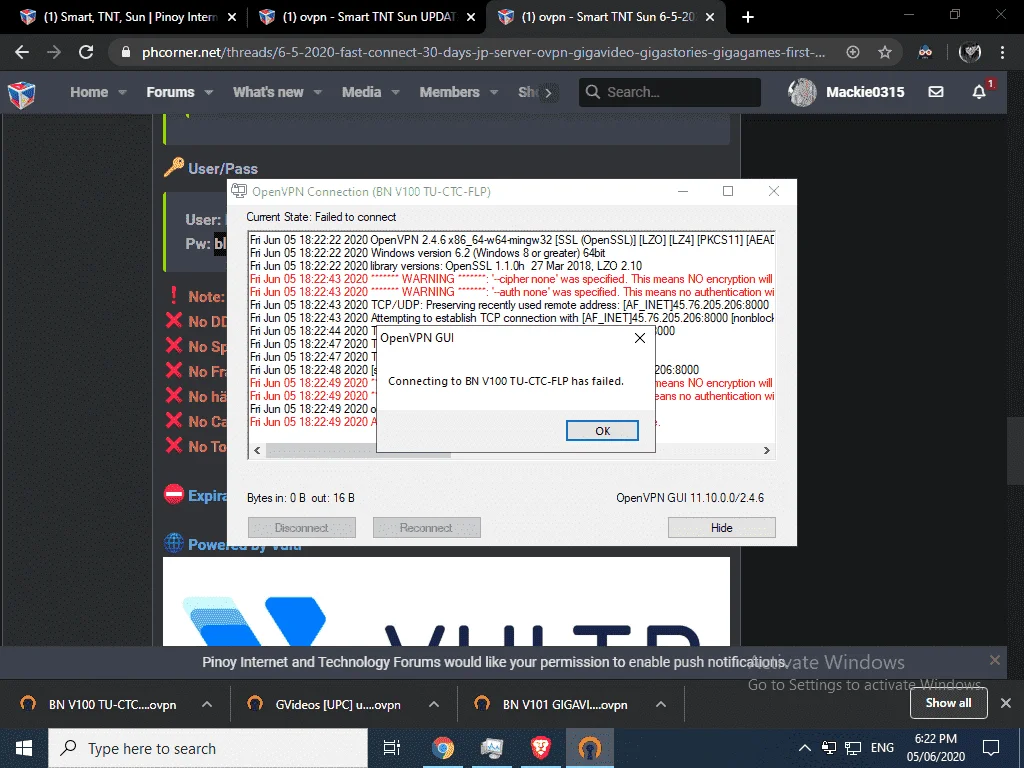Open the Windows notification center icon
1024x768 pixels.
click(991, 748)
